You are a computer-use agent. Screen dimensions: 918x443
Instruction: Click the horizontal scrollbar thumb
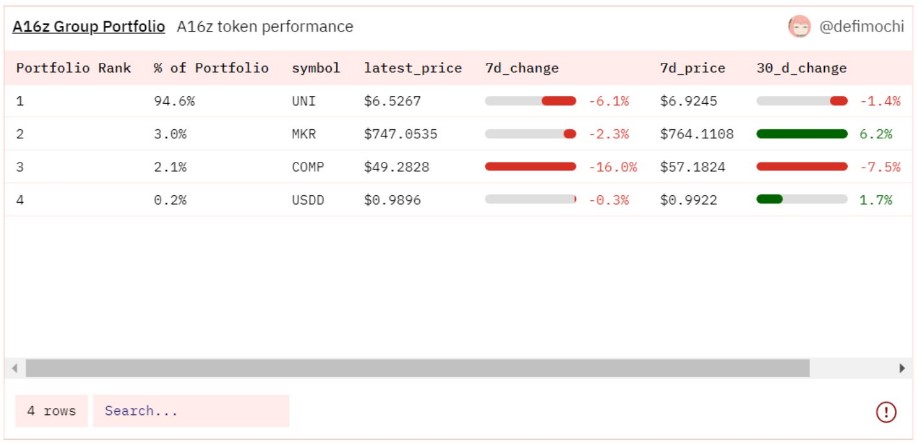(x=417, y=368)
